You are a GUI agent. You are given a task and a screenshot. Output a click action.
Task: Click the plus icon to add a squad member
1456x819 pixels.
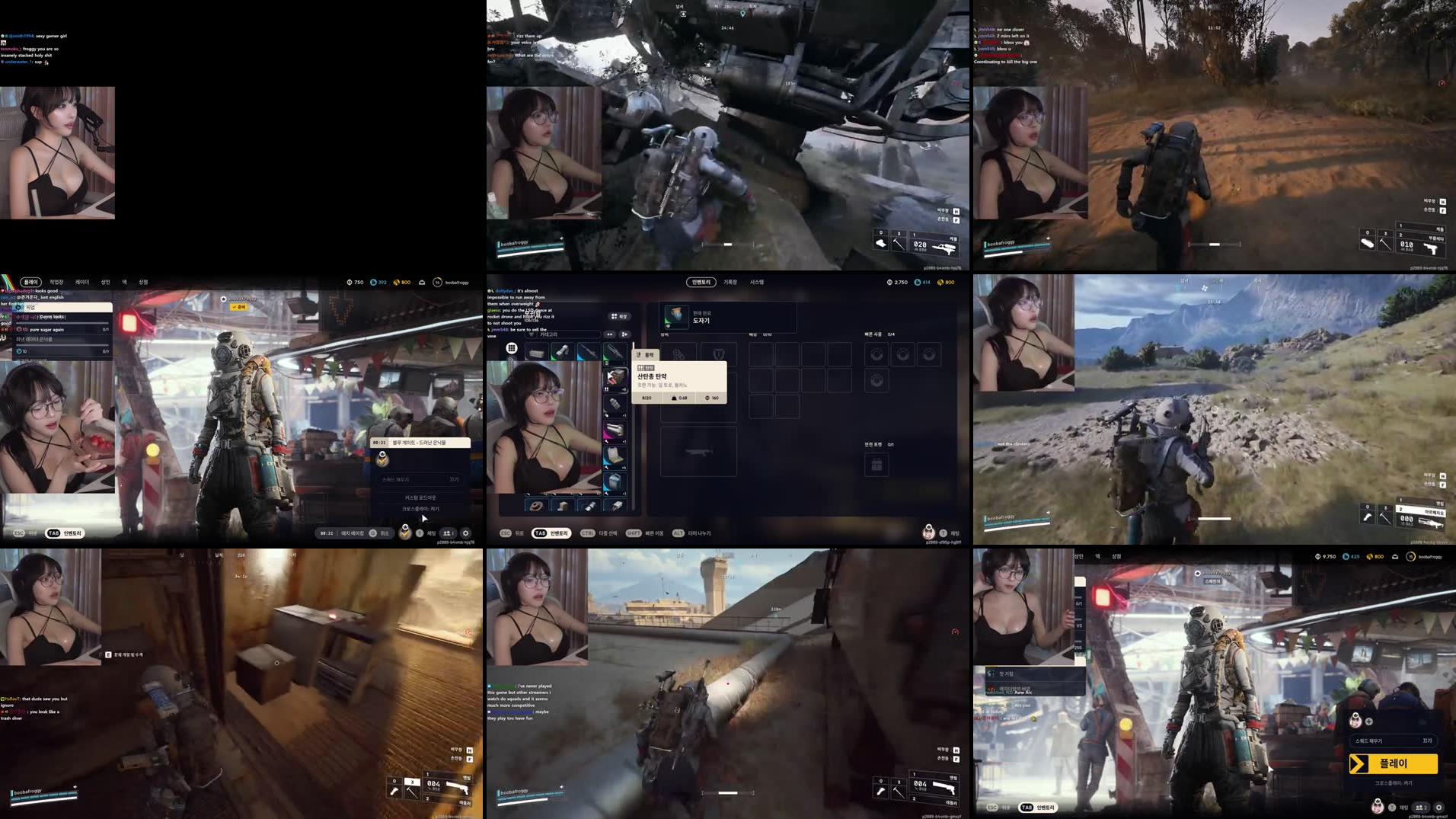click(x=1369, y=720)
